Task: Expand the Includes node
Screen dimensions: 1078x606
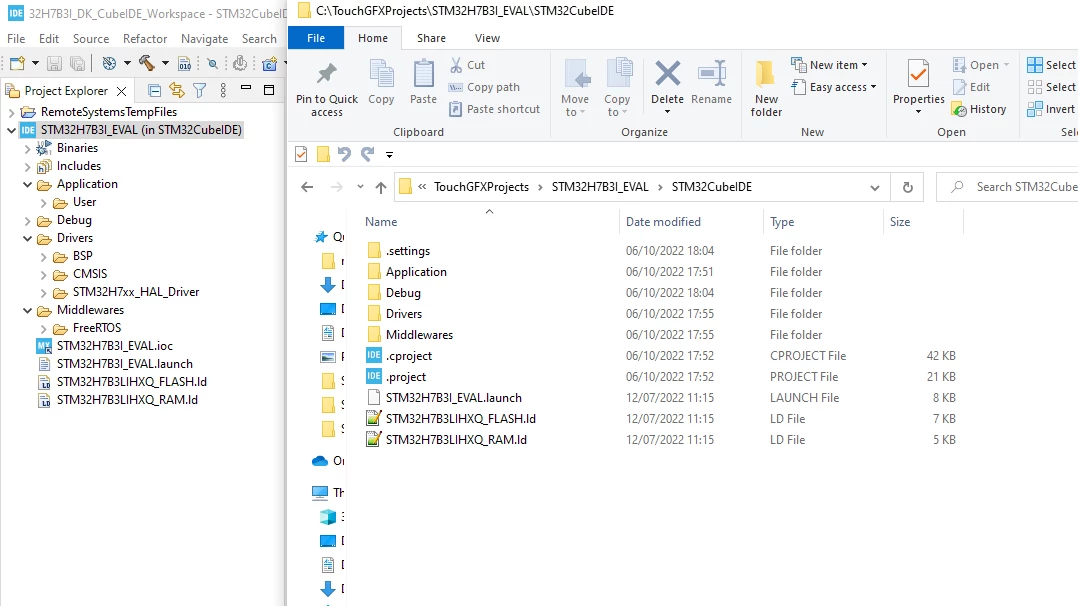Action: point(28,166)
